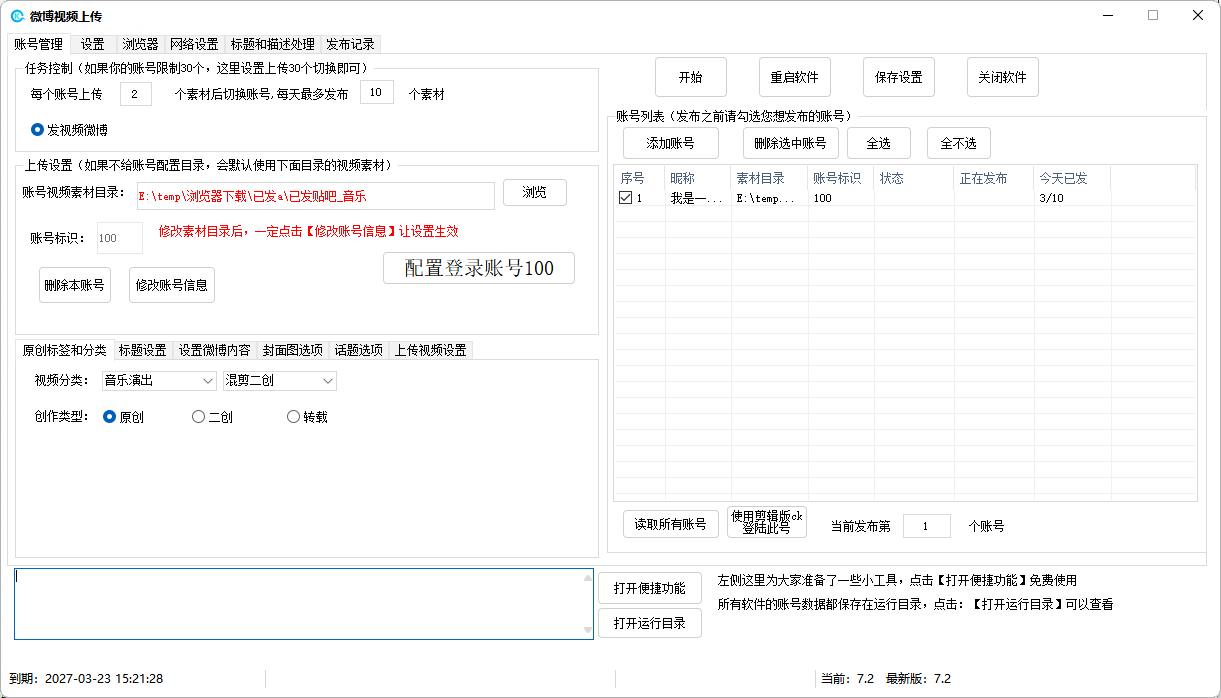Screen dimensions: 1221x698
Task: Select the 发视频微博 radio button
Action: [x=38, y=130]
